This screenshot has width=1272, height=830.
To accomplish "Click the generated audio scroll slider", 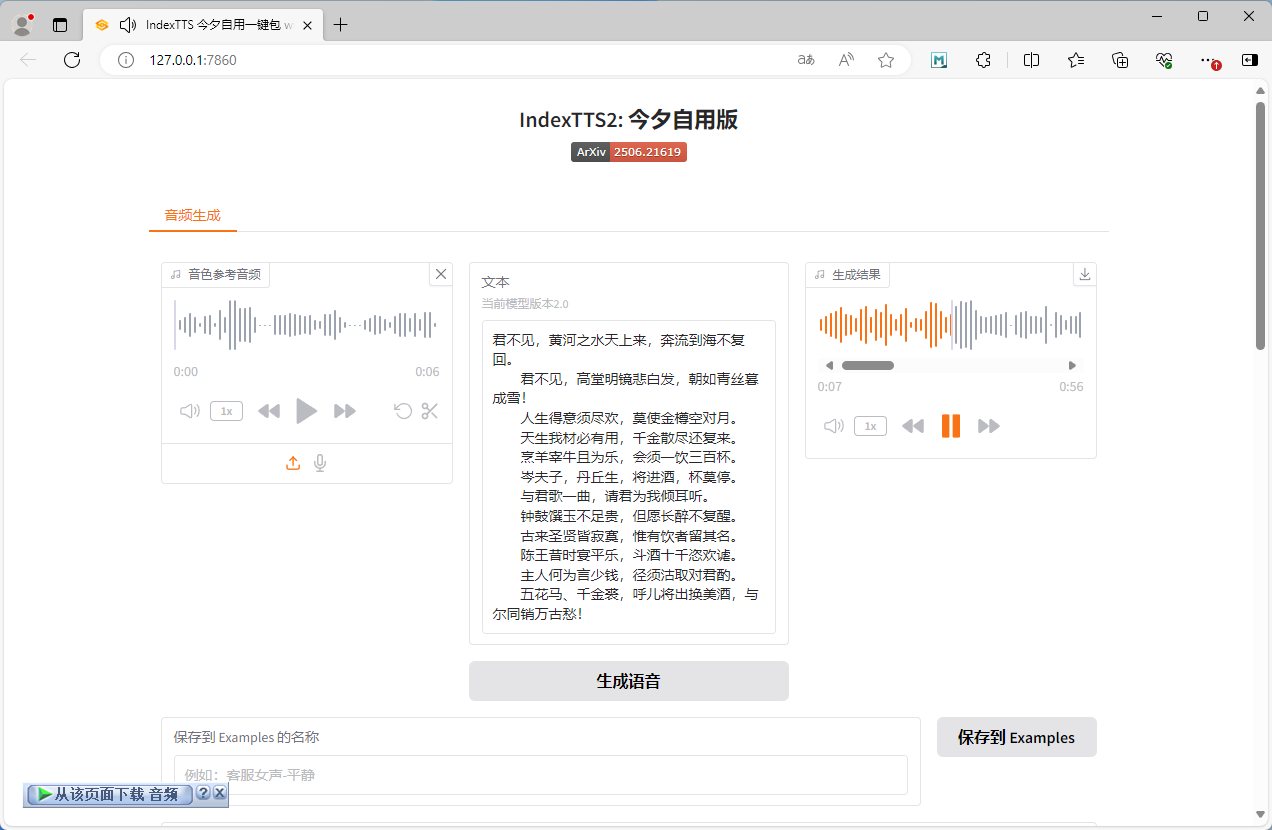I will tap(868, 365).
